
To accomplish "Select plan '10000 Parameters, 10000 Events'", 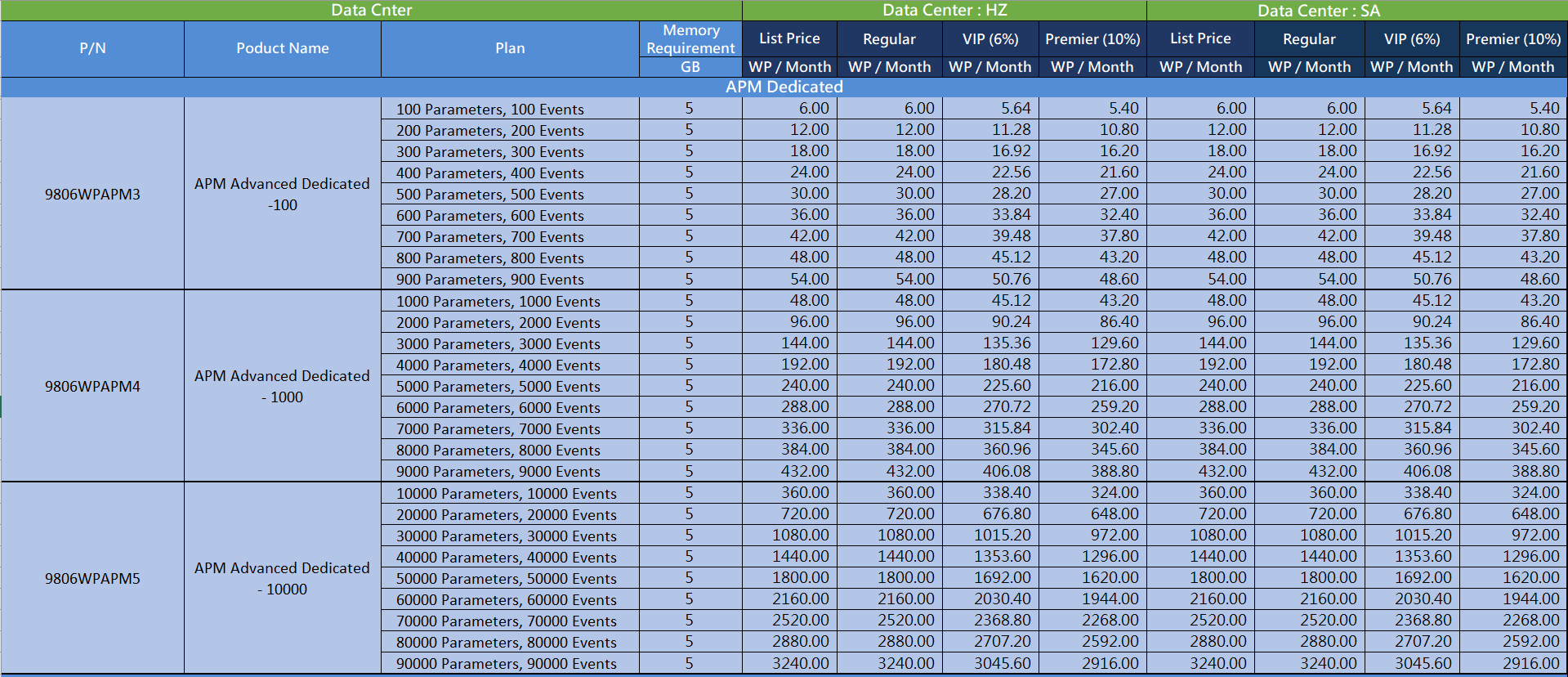I will tap(510, 493).
